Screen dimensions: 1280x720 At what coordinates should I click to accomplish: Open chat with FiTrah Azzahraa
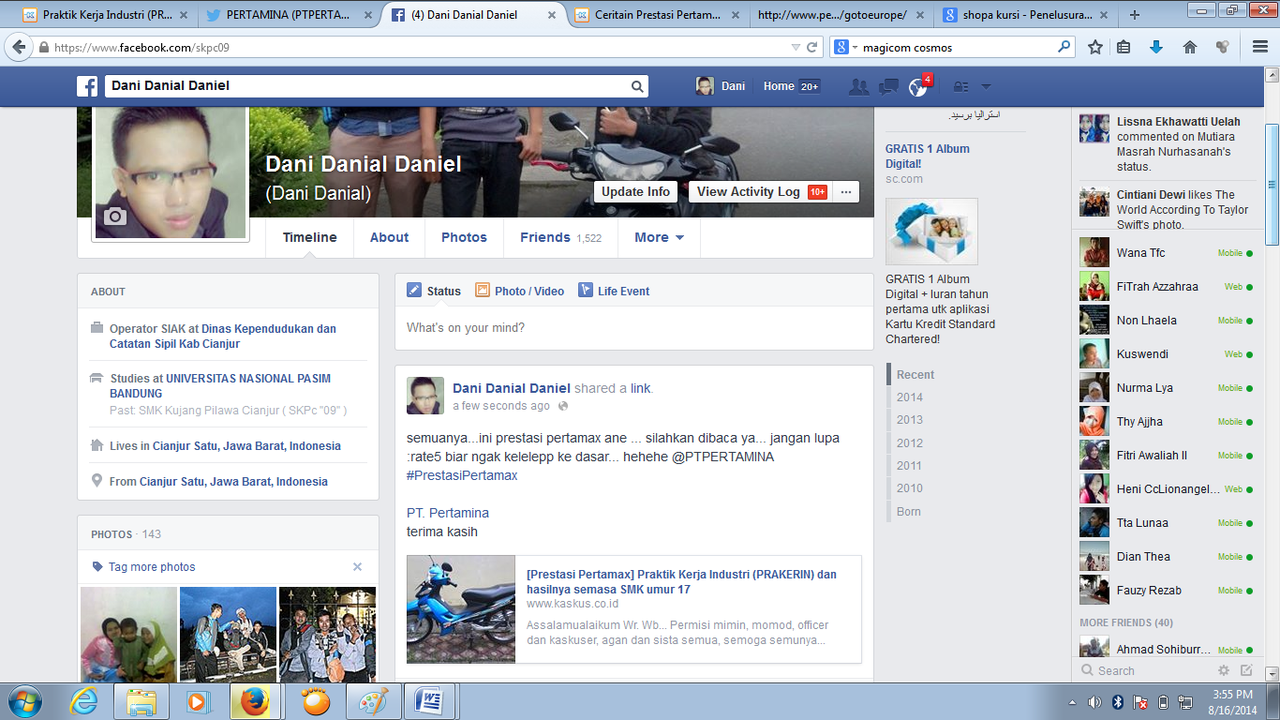tap(1166, 287)
